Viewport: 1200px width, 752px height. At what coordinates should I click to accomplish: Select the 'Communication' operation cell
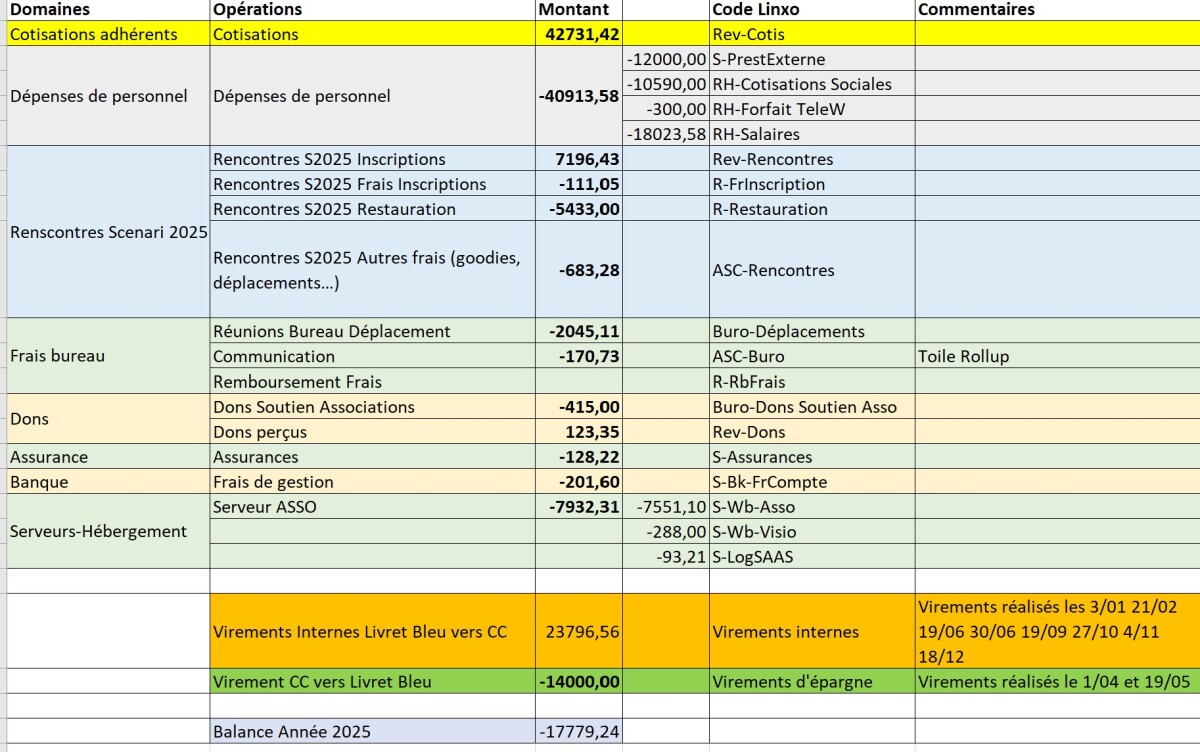point(372,356)
